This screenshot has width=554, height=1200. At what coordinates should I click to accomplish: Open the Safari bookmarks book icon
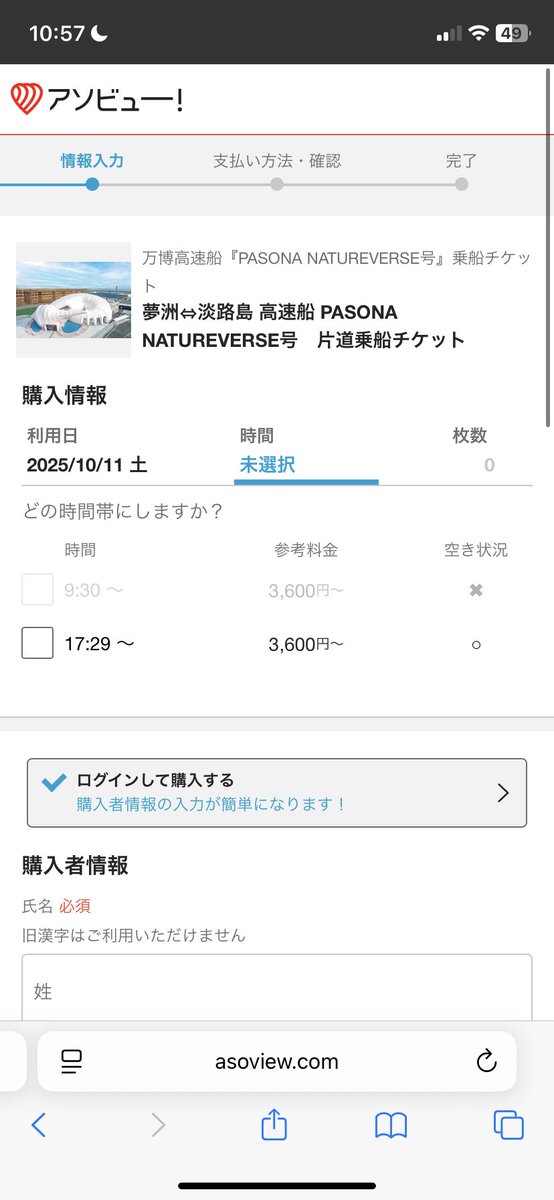(x=391, y=1125)
